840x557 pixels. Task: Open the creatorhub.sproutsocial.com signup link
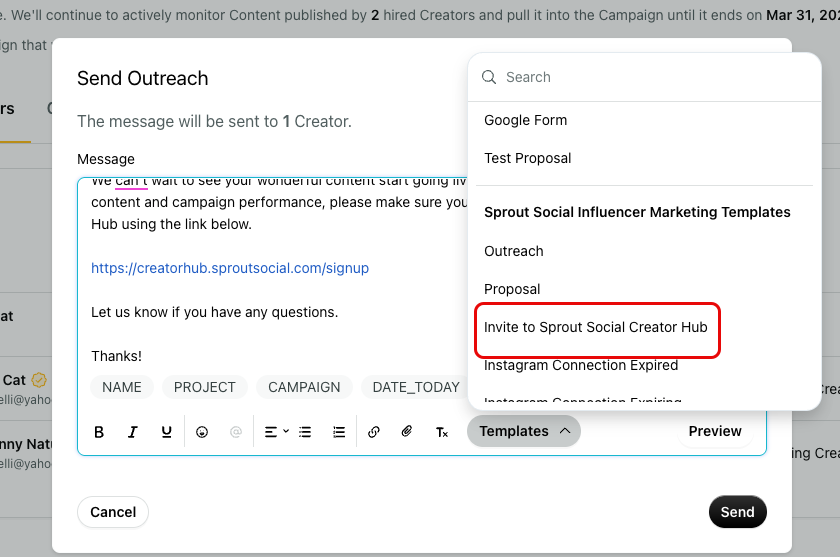(230, 268)
